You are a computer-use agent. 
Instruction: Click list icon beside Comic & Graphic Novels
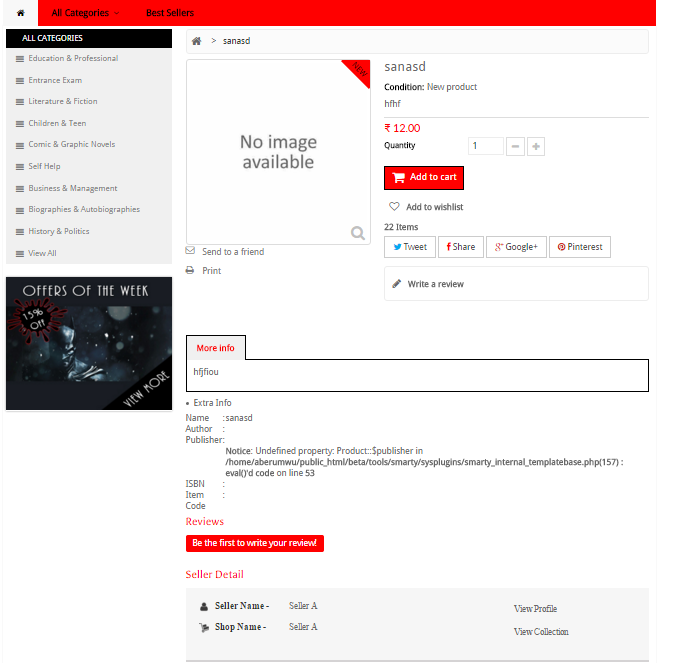tap(20, 145)
